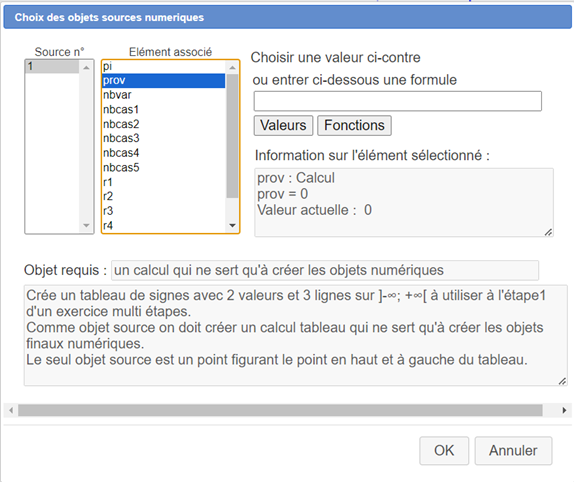
Task: Confirm the dialog with OK
Action: (444, 451)
